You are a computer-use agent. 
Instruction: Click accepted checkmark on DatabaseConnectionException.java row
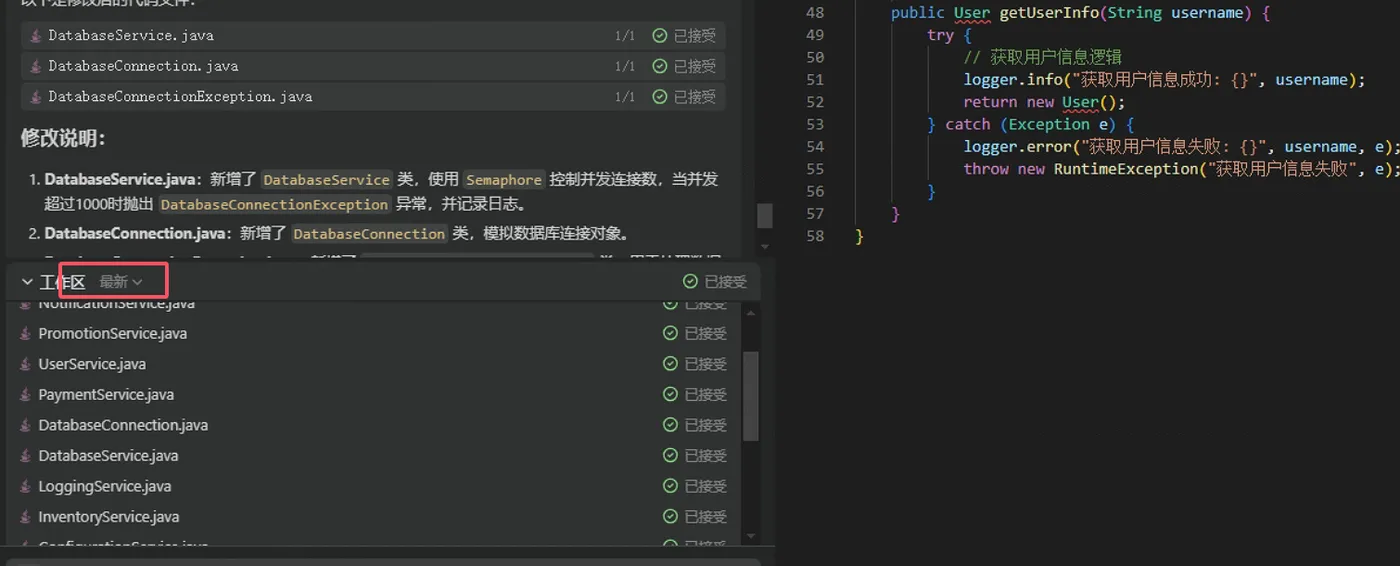point(659,97)
